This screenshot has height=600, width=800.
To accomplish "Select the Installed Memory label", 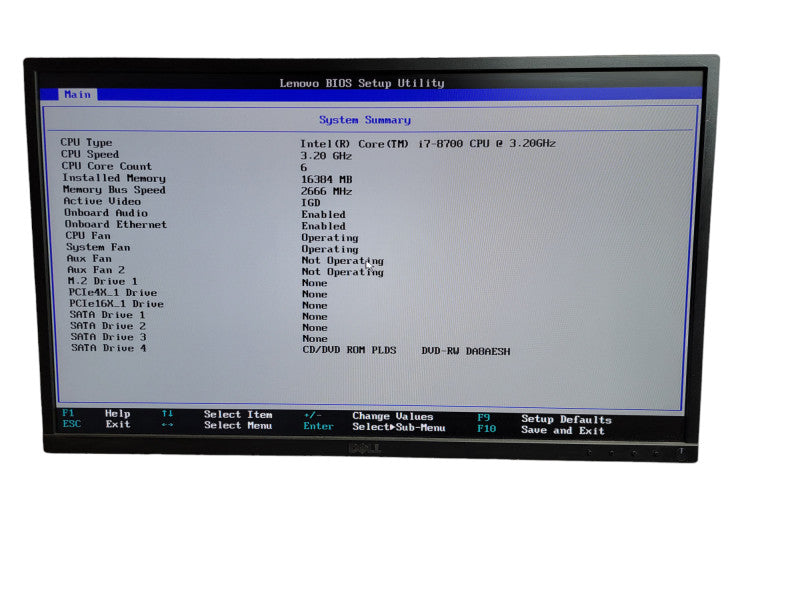I will 114,178.
